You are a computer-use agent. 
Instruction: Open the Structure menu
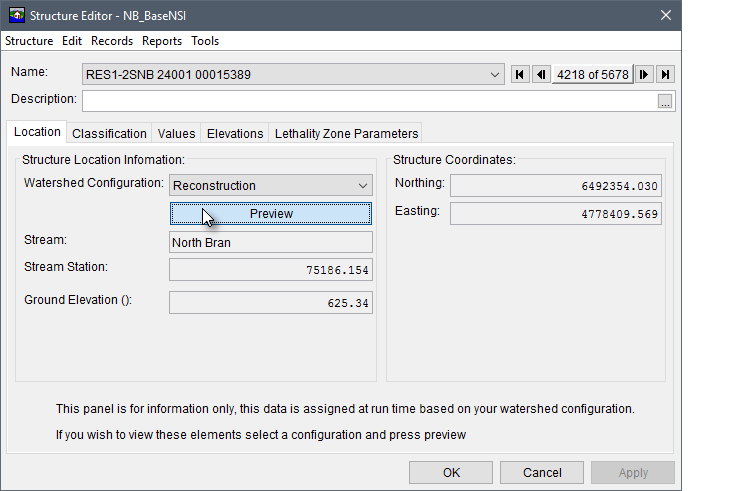click(x=29, y=41)
